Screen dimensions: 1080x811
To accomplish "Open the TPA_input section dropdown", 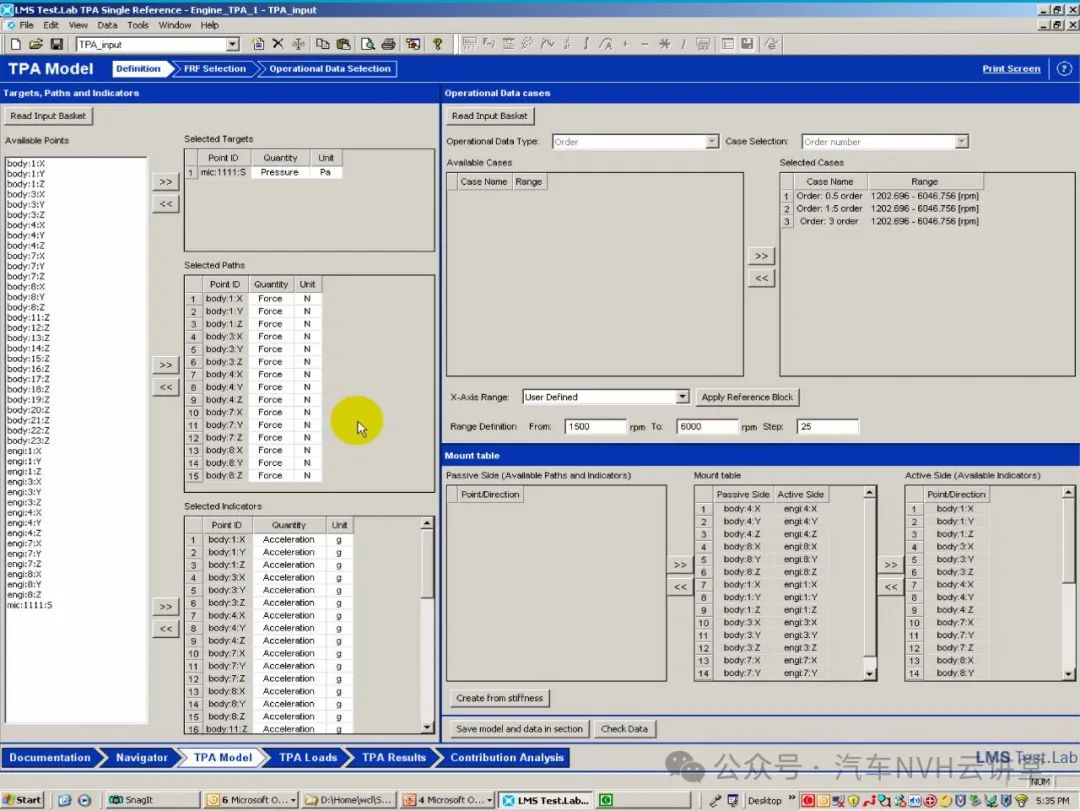I will coord(233,44).
